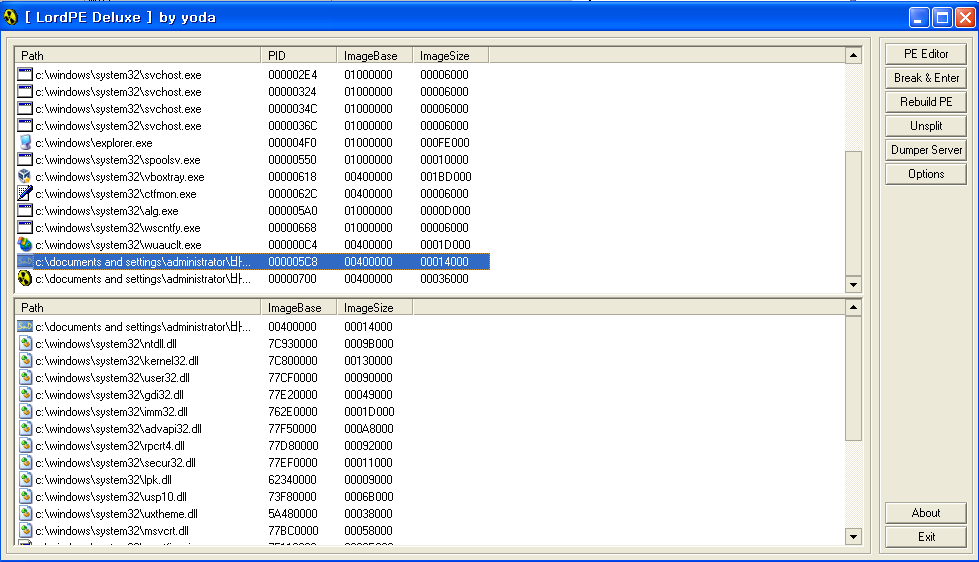Viewport: 979px width, 562px height.
Task: Click module list scrollbar up arrow
Action: (854, 308)
